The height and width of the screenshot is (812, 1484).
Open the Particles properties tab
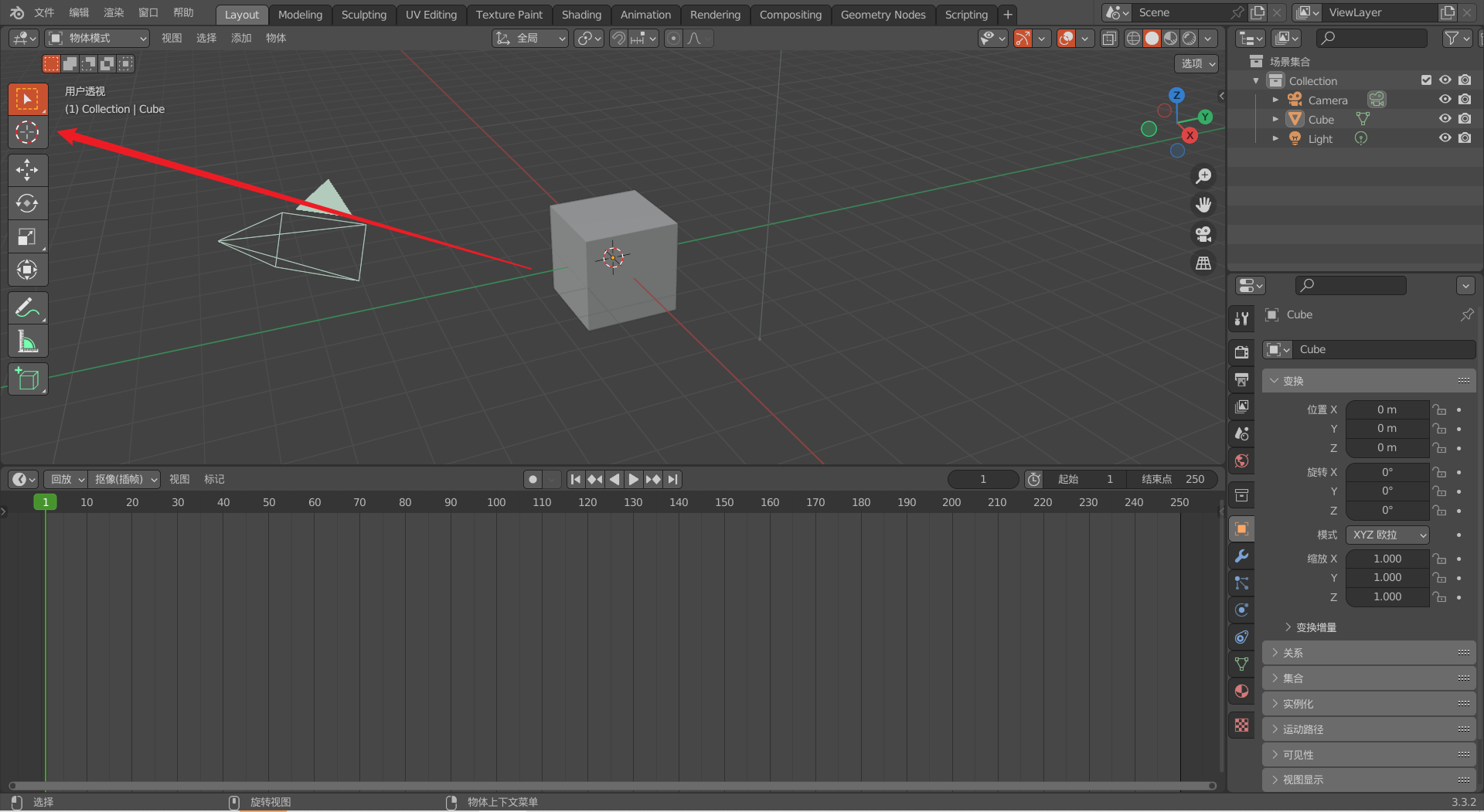(x=1241, y=583)
